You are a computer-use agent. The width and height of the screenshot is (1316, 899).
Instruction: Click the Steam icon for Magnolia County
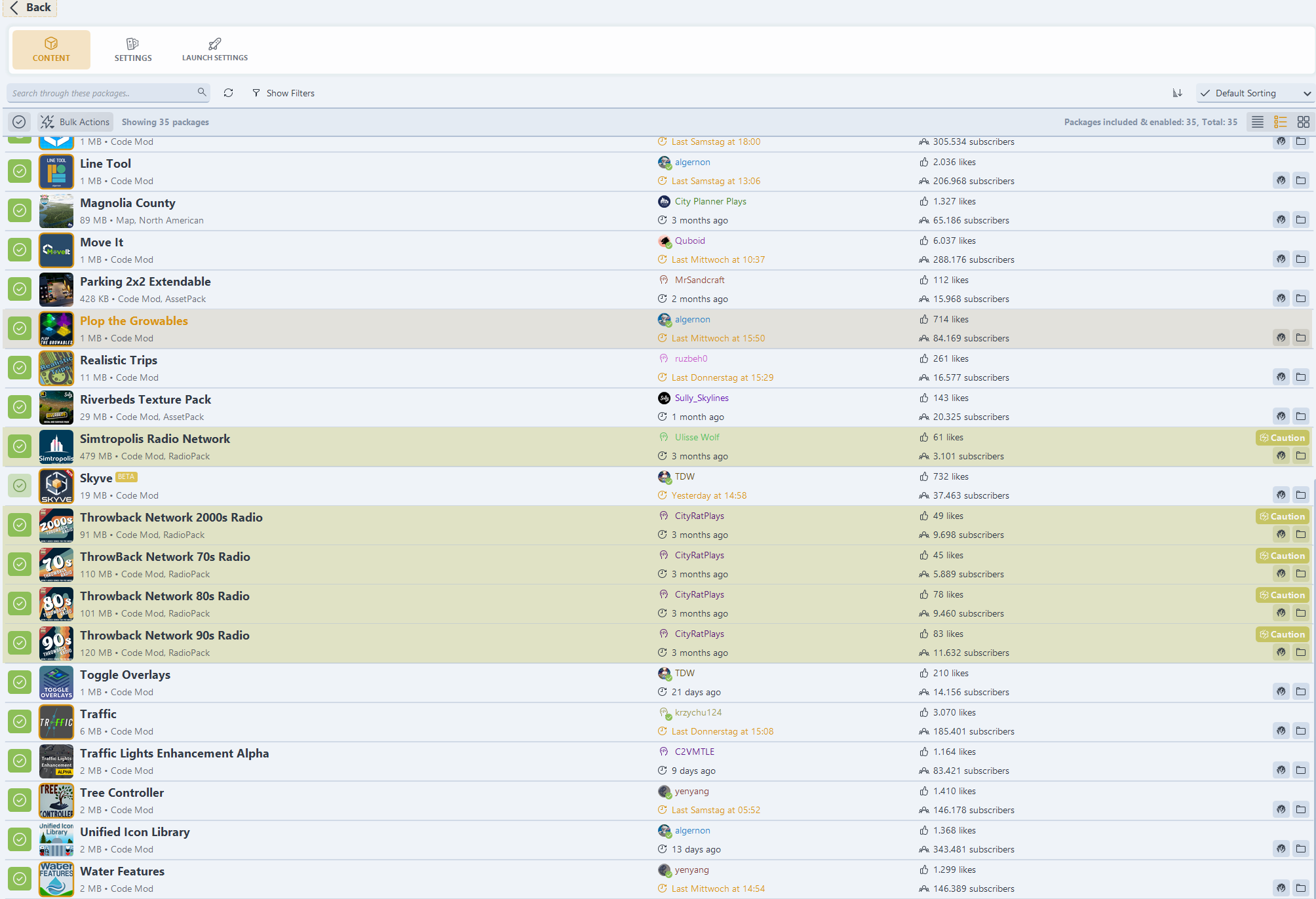[1281, 220]
